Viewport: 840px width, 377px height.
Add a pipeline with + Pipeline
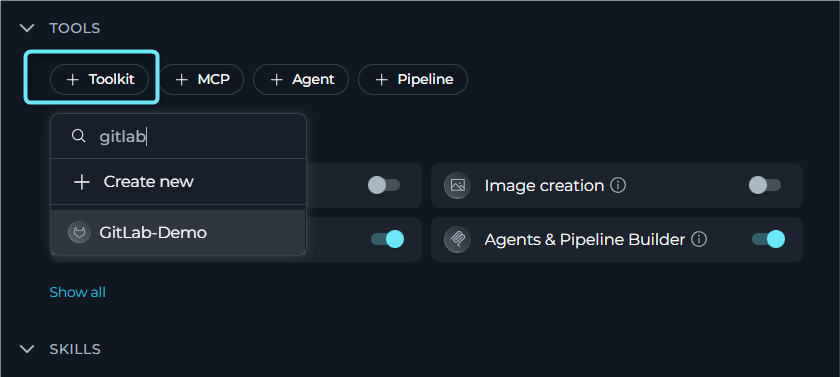click(413, 80)
